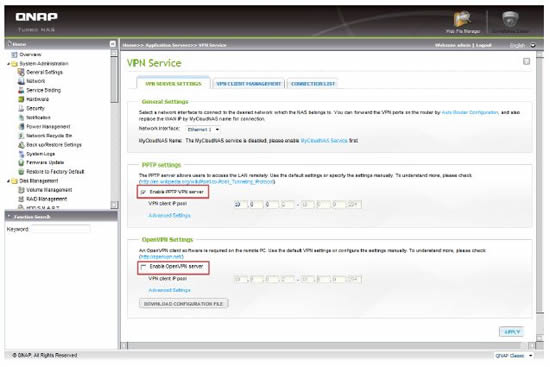Screen dimensions: 550x367
Task: Select Security in the sidebar tree
Action: pos(35,108)
